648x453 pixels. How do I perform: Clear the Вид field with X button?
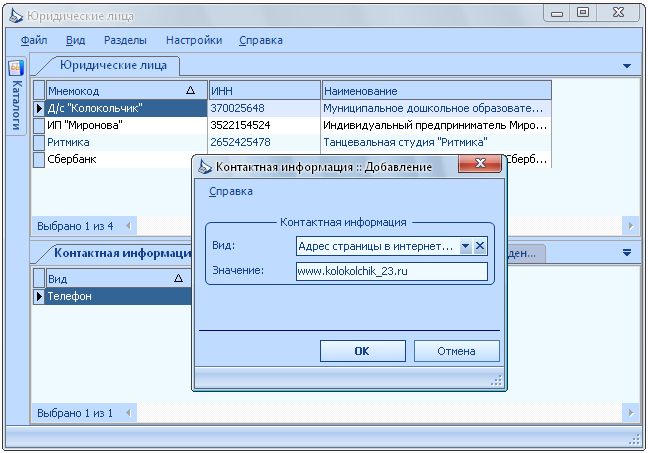tap(479, 246)
